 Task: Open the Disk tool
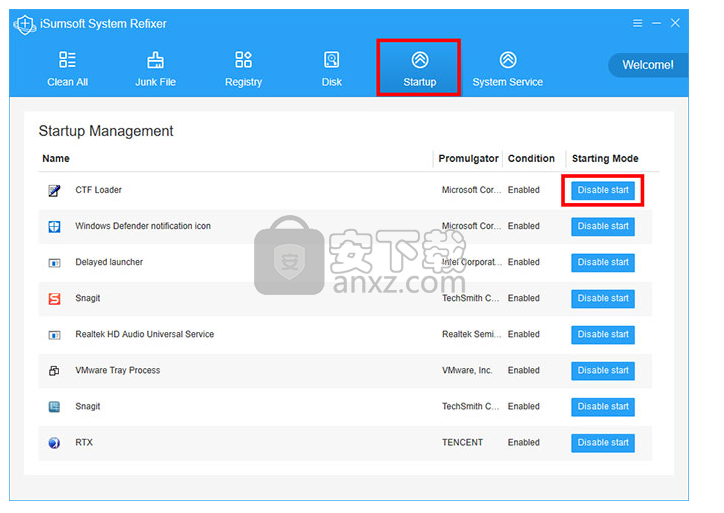tap(332, 68)
